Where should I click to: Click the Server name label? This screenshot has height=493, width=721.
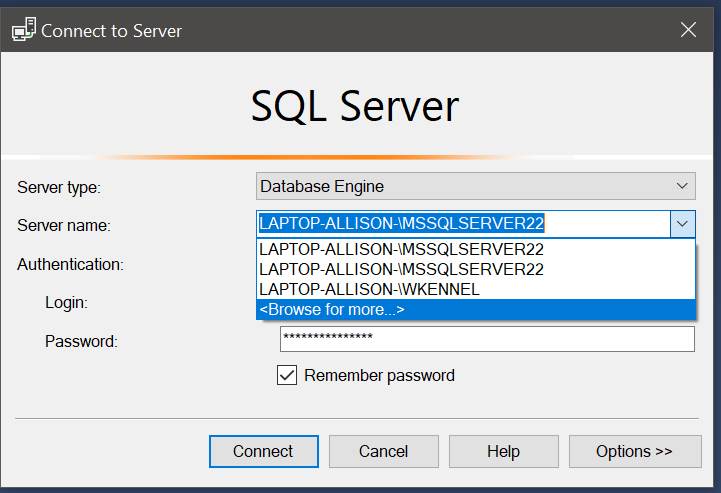tap(64, 226)
